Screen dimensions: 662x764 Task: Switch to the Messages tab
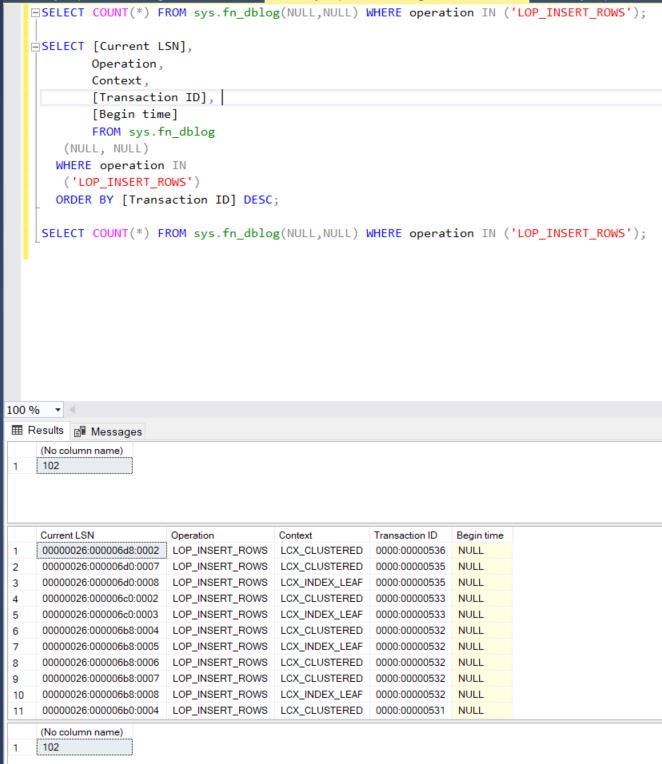click(x=108, y=431)
